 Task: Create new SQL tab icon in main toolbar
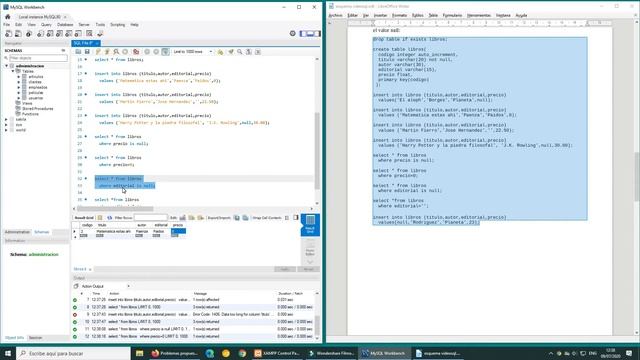click(8, 33)
